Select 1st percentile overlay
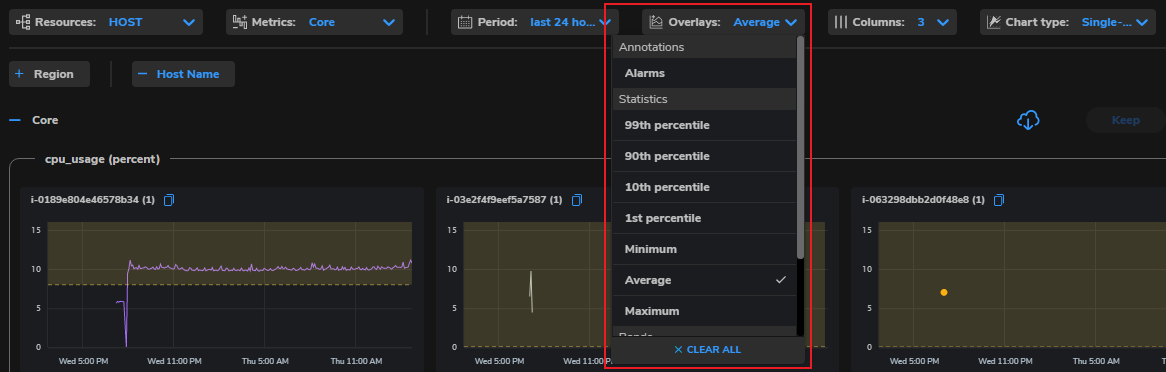Image resolution: width=1166 pixels, height=372 pixels. point(703,218)
